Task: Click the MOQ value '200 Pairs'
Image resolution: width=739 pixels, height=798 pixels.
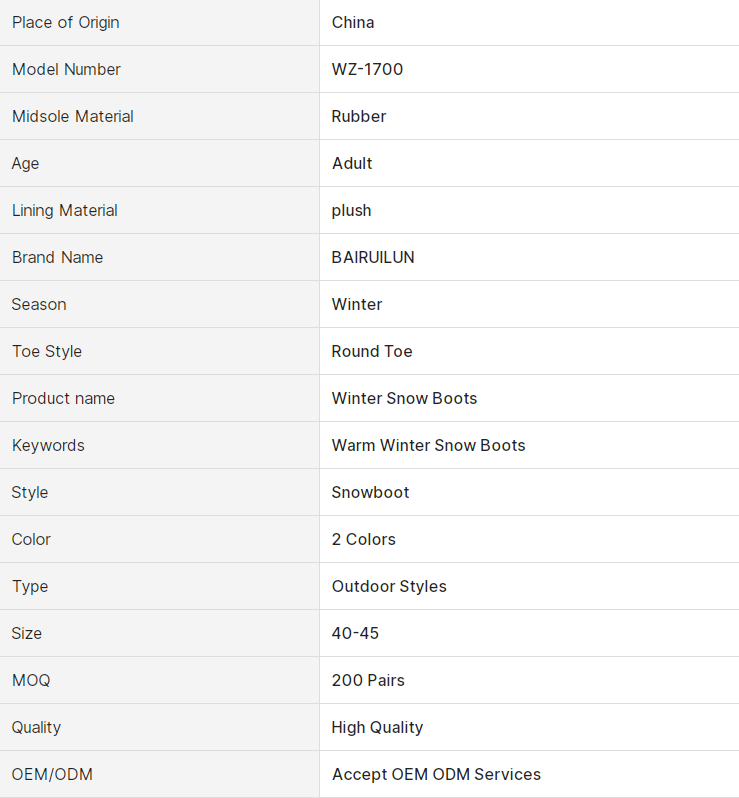Action: click(368, 680)
